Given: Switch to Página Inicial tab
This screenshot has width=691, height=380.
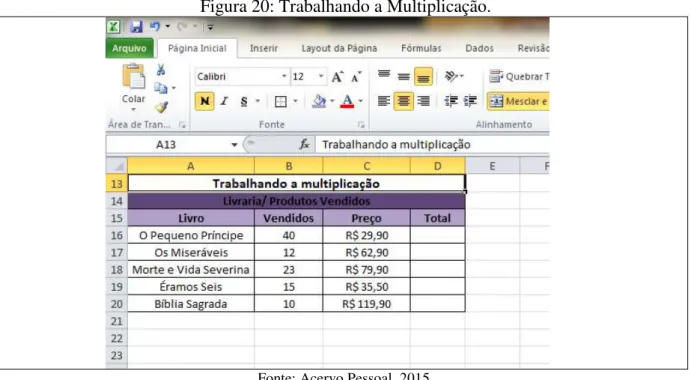Looking at the screenshot, I should pos(197,48).
